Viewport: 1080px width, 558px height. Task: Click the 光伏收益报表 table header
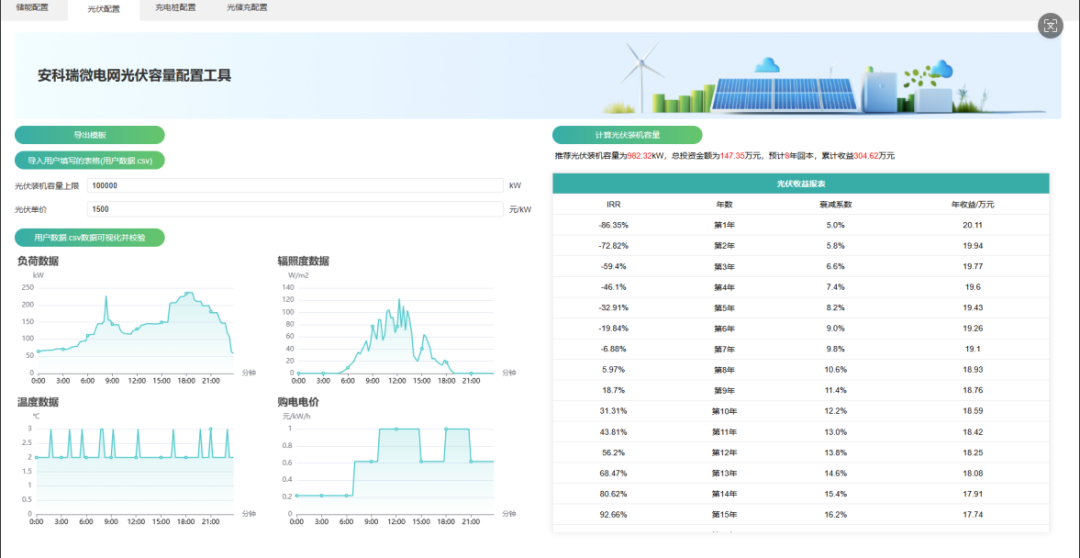pyautogui.click(x=801, y=184)
